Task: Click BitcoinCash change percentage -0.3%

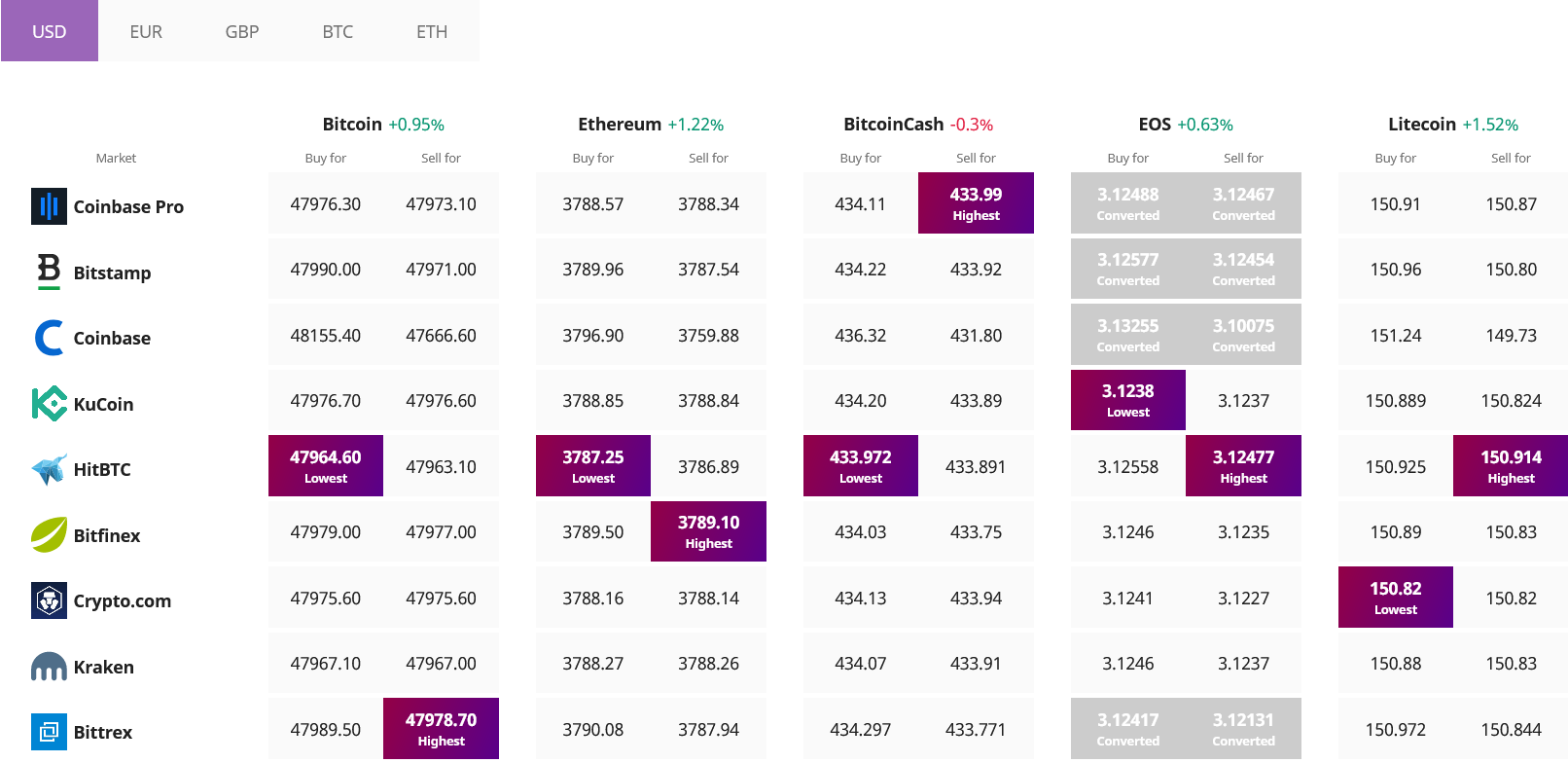Action: point(972,125)
